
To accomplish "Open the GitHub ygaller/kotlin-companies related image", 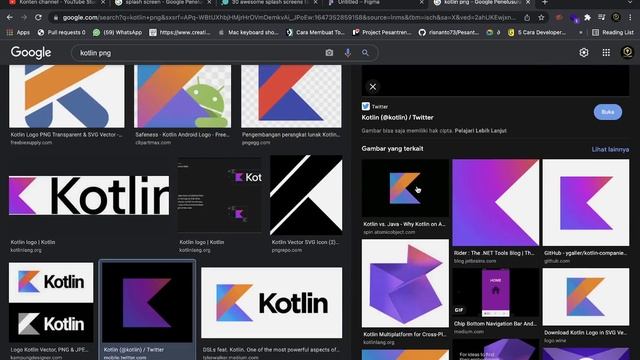I will [x=586, y=202].
